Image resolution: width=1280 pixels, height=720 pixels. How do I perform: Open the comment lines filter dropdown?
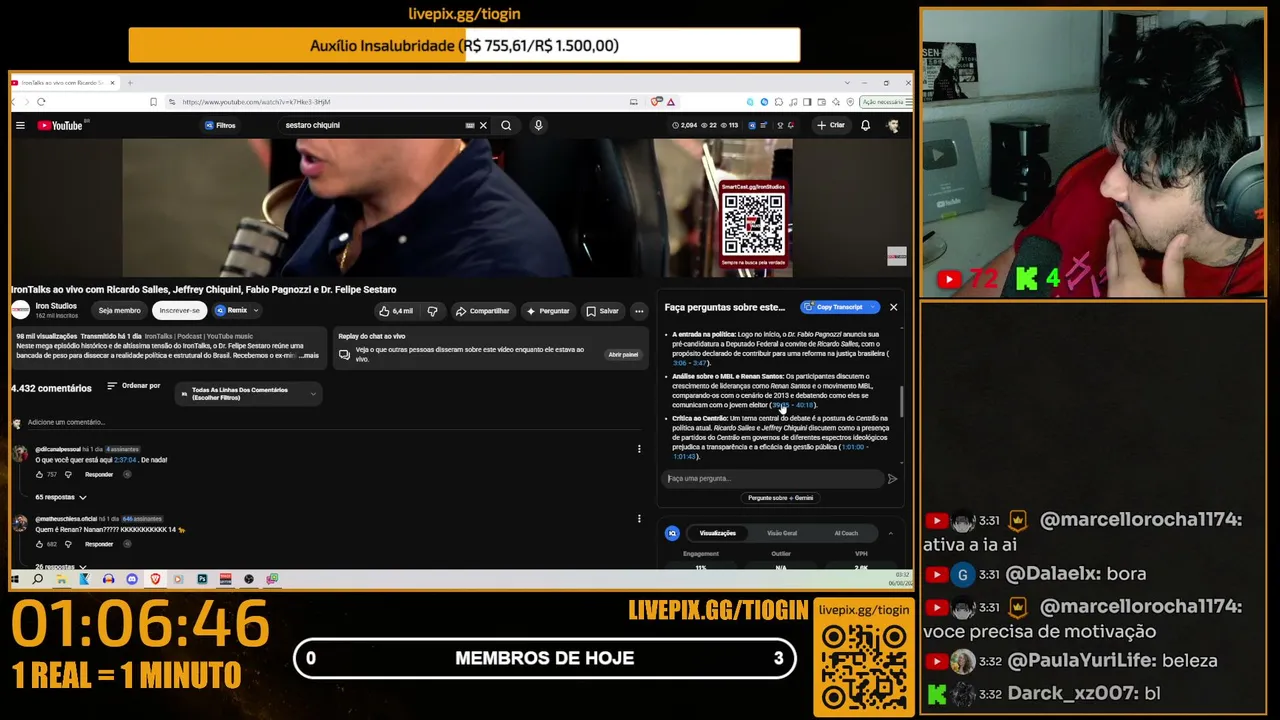pos(249,394)
